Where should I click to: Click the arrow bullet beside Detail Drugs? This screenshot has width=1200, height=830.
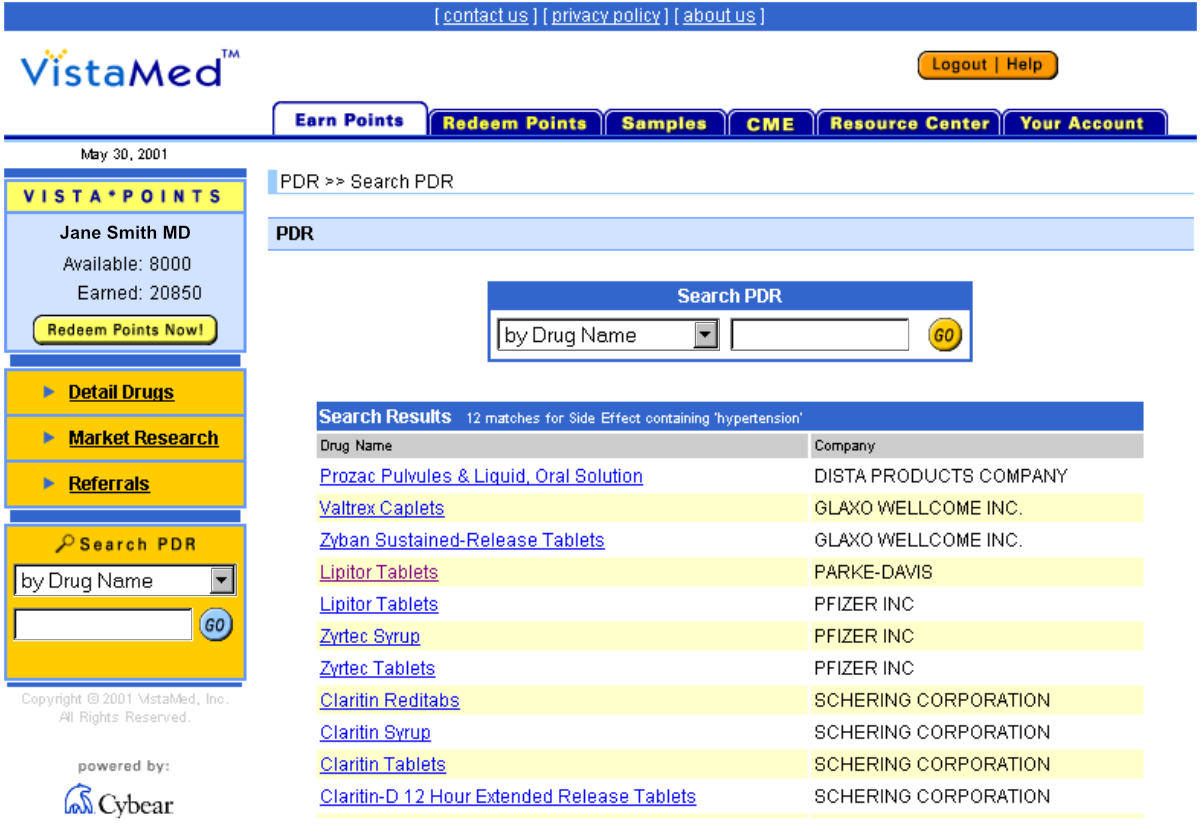[x=49, y=392]
